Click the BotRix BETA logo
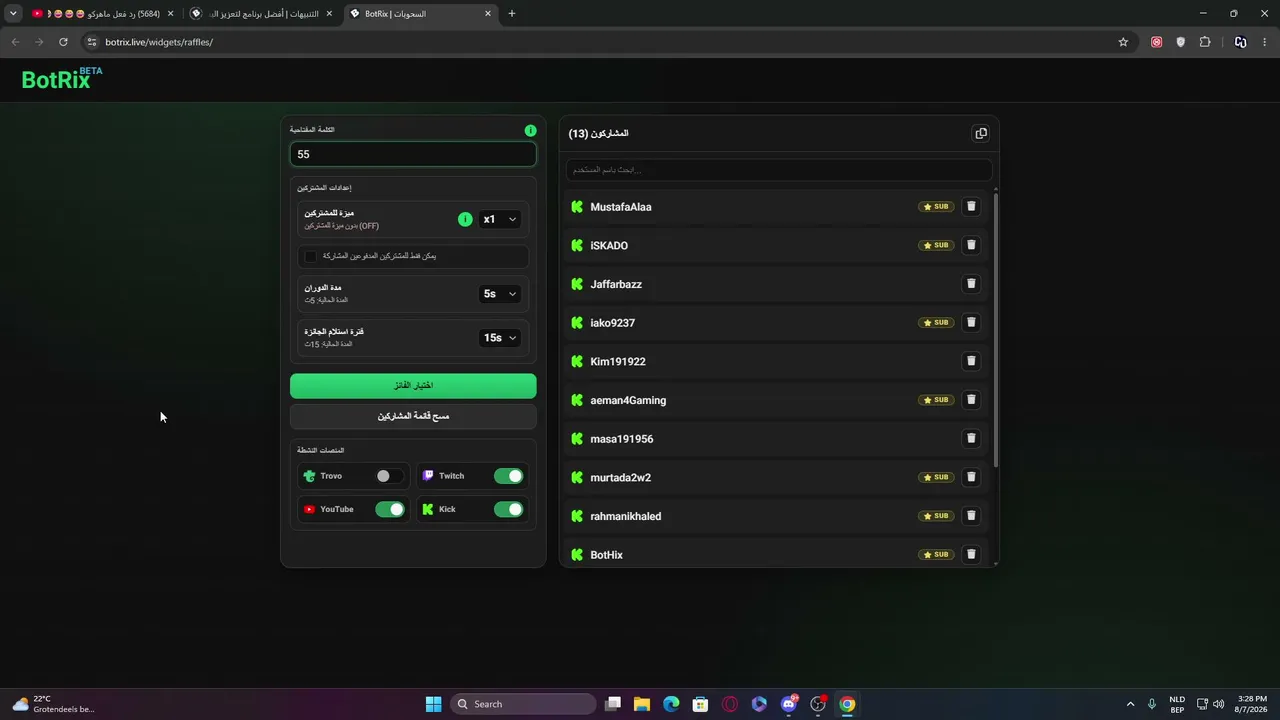The width and height of the screenshot is (1280, 720). pyautogui.click(x=62, y=79)
